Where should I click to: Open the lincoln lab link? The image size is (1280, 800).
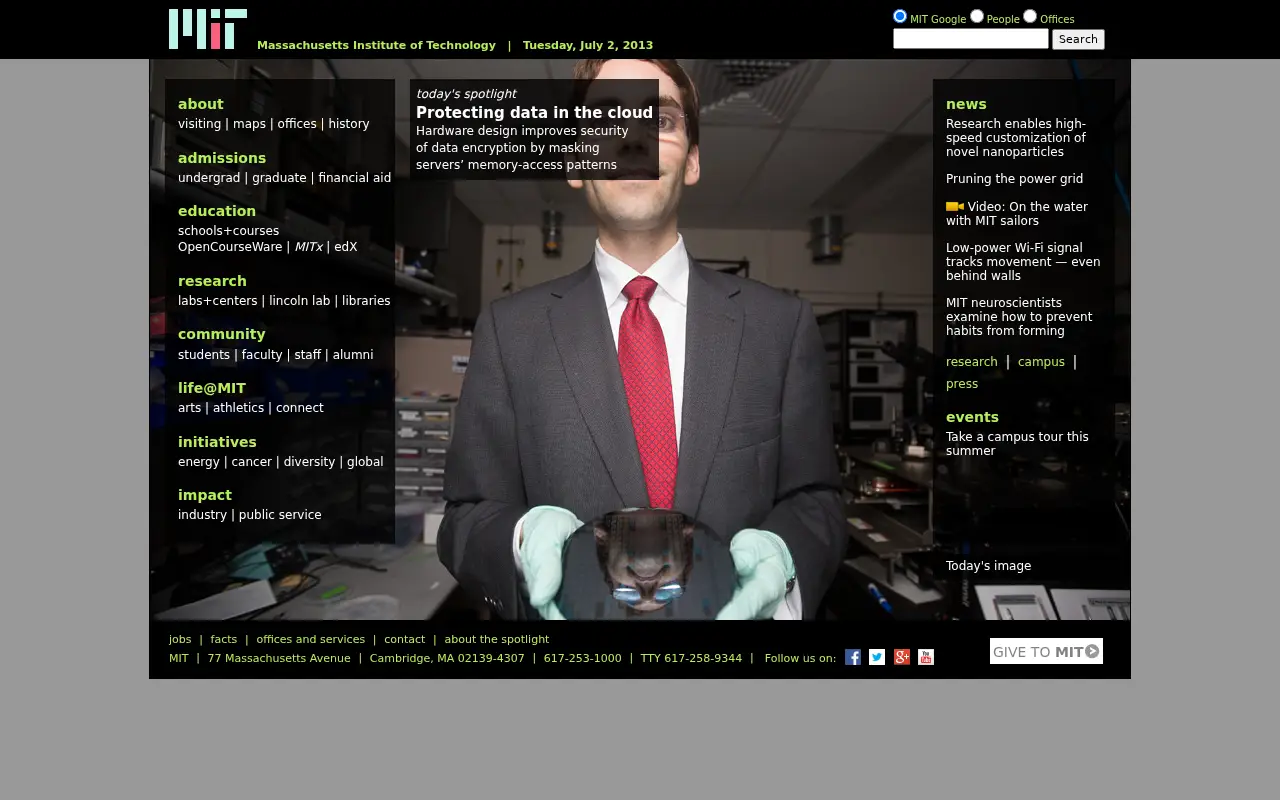coord(300,301)
